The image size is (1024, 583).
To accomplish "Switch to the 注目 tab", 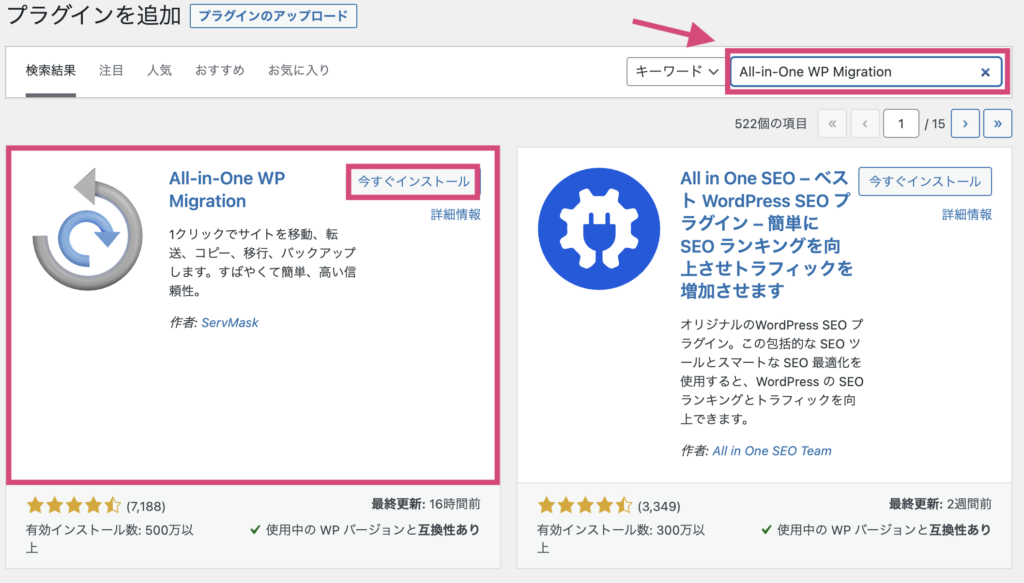I will pyautogui.click(x=111, y=71).
